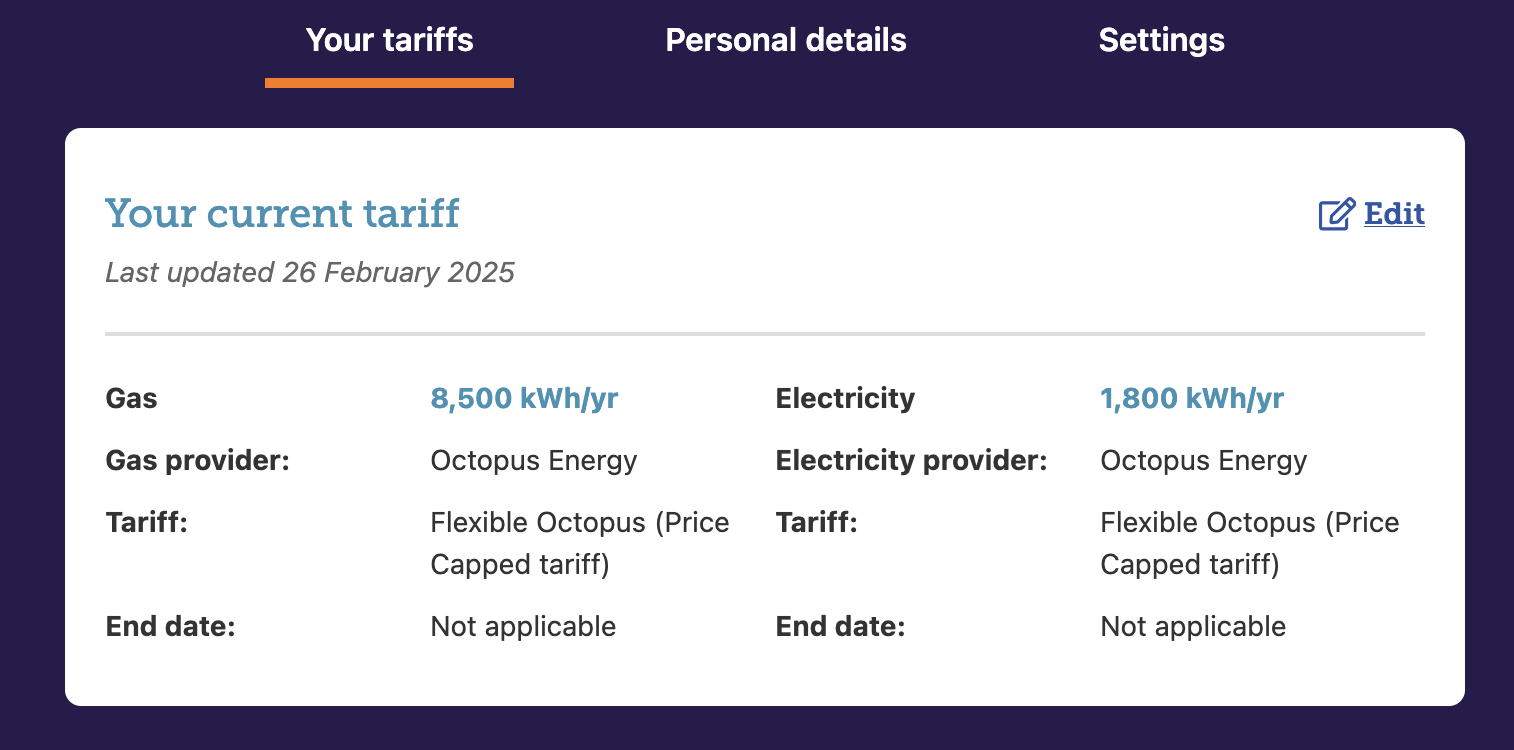Click the Edit link text
The image size is (1514, 750).
[x=1394, y=214]
